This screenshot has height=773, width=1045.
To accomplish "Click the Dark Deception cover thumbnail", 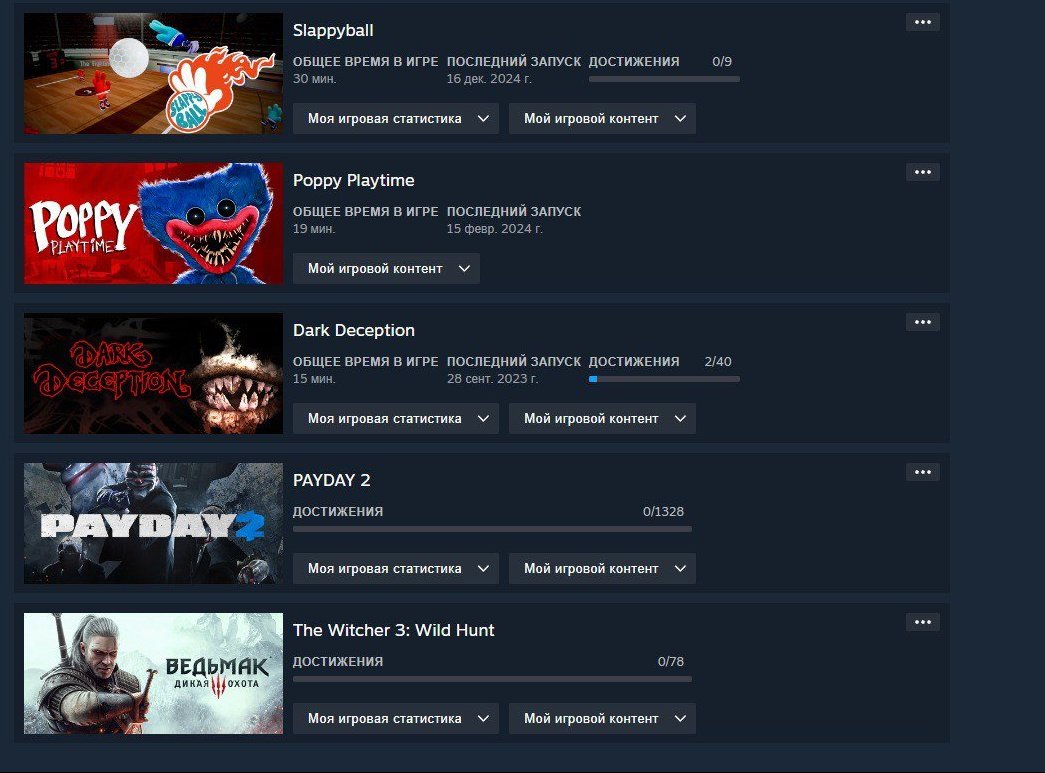I will coord(153,373).
